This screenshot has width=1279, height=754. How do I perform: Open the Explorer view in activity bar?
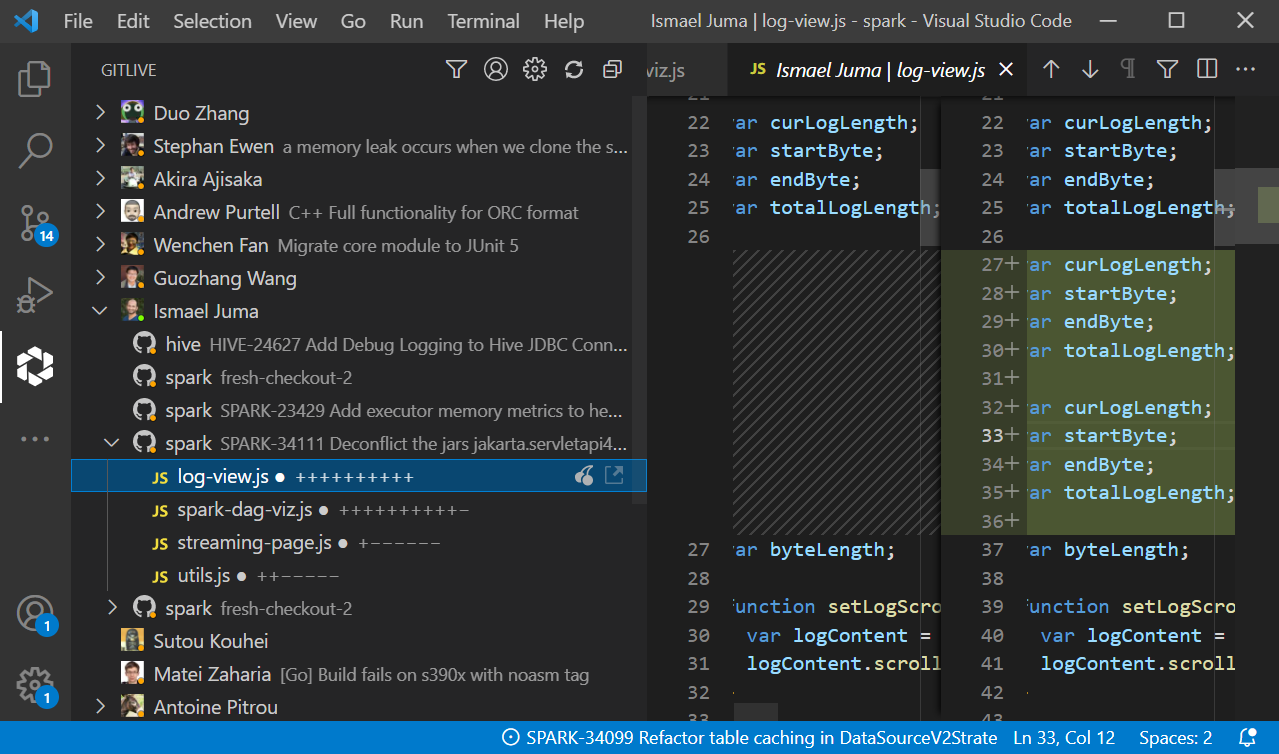click(x=35, y=79)
